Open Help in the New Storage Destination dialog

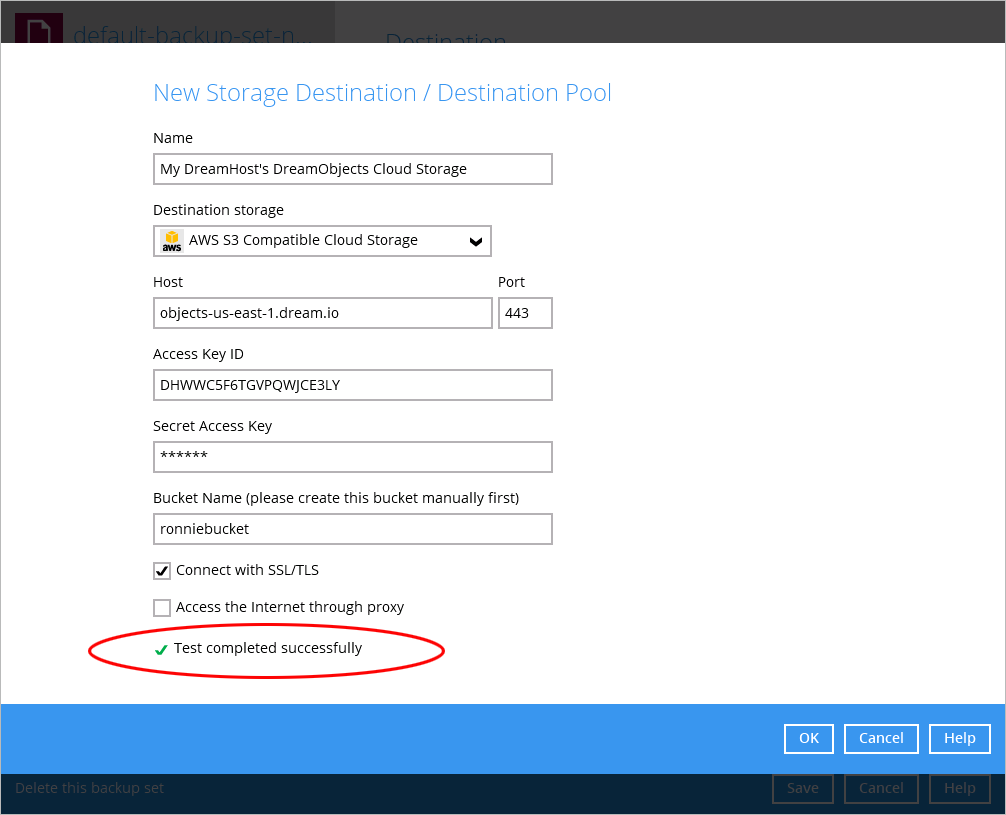click(960, 739)
